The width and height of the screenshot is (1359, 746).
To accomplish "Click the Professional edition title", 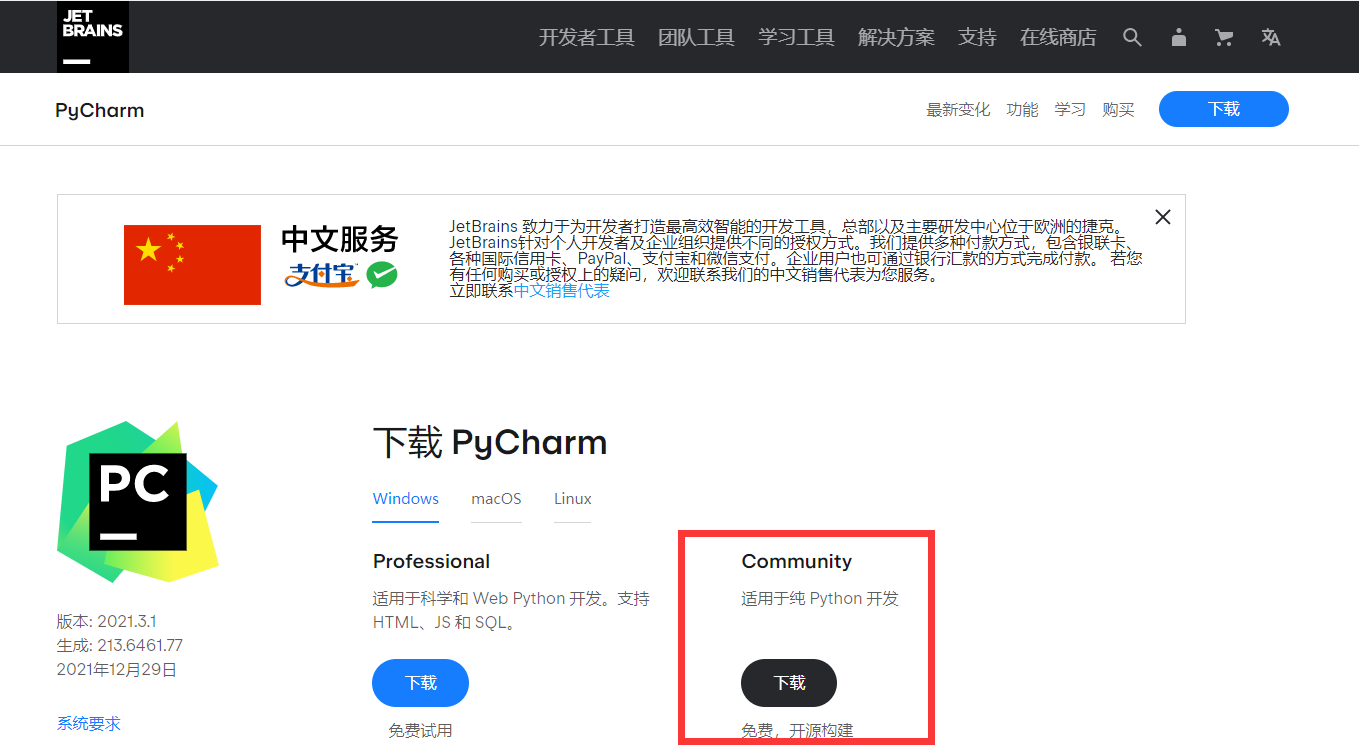I will pyautogui.click(x=432, y=562).
